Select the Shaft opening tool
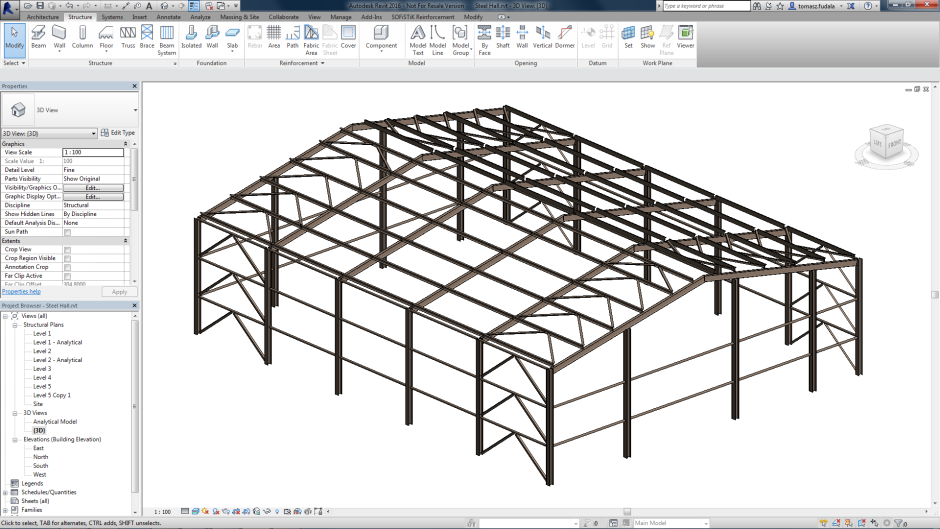Screen dimensions: 940x529 coord(503,37)
